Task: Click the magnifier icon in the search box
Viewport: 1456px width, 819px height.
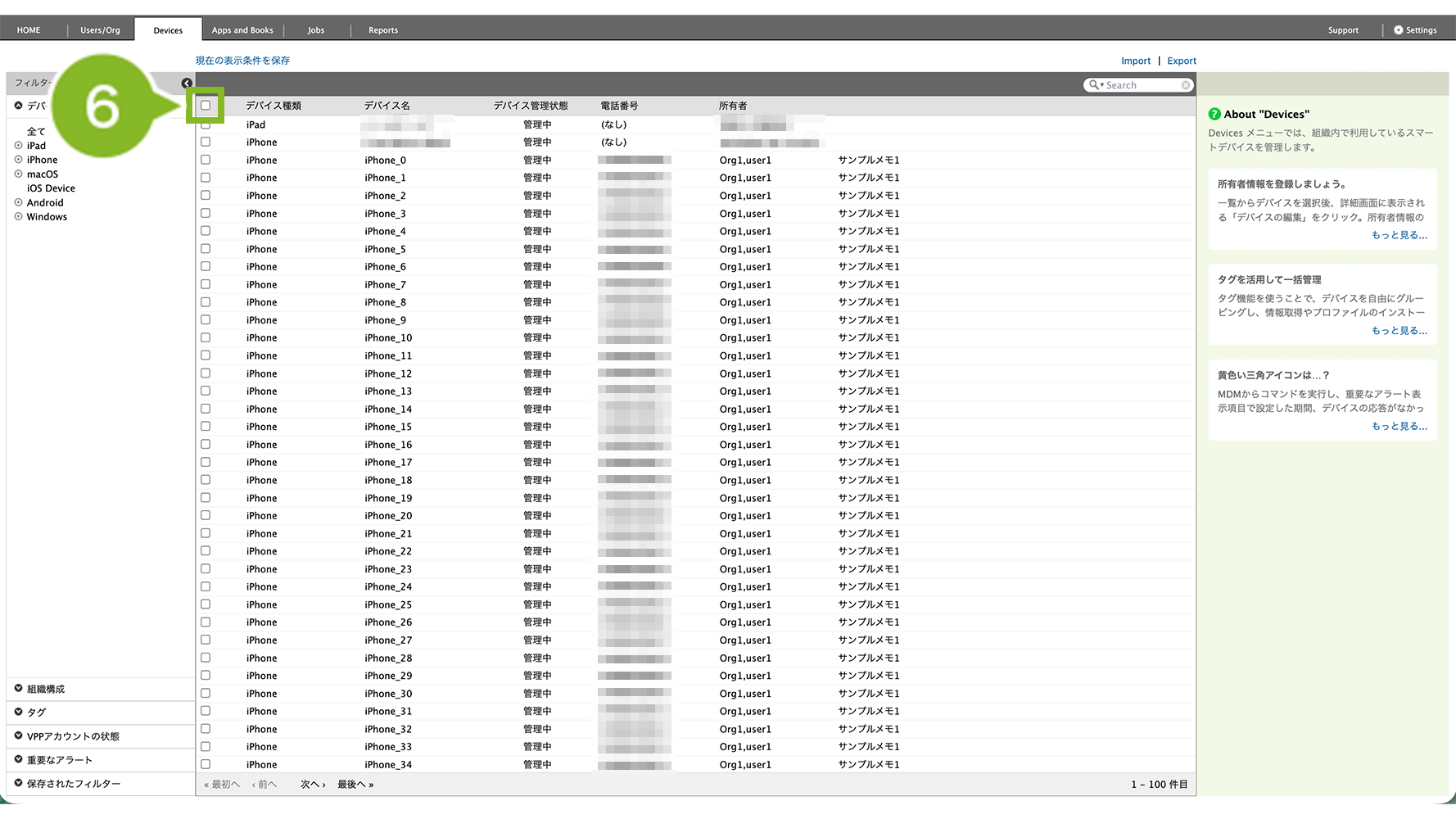Action: pos(1094,85)
